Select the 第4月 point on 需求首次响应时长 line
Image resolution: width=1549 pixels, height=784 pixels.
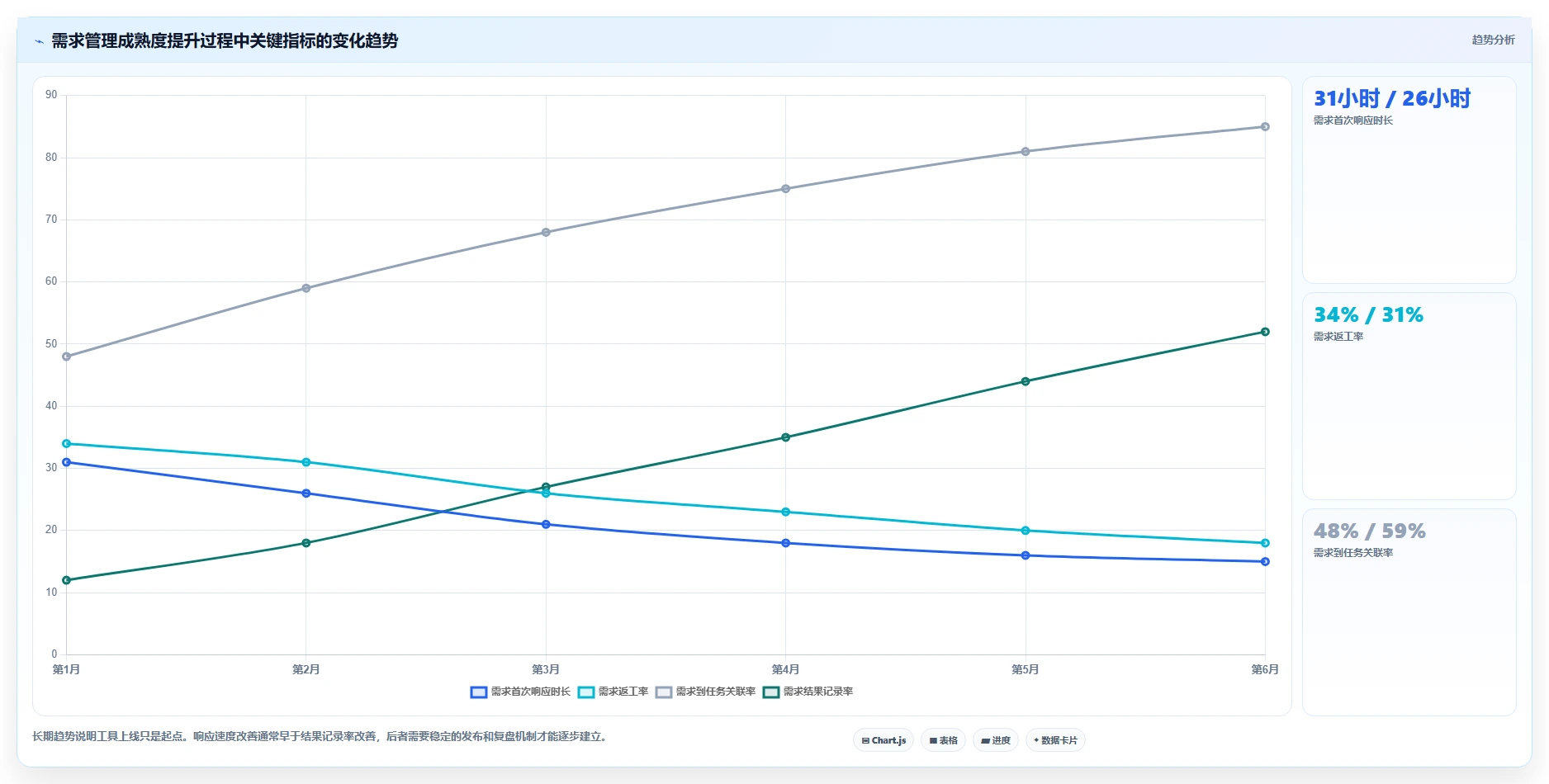[x=785, y=543]
